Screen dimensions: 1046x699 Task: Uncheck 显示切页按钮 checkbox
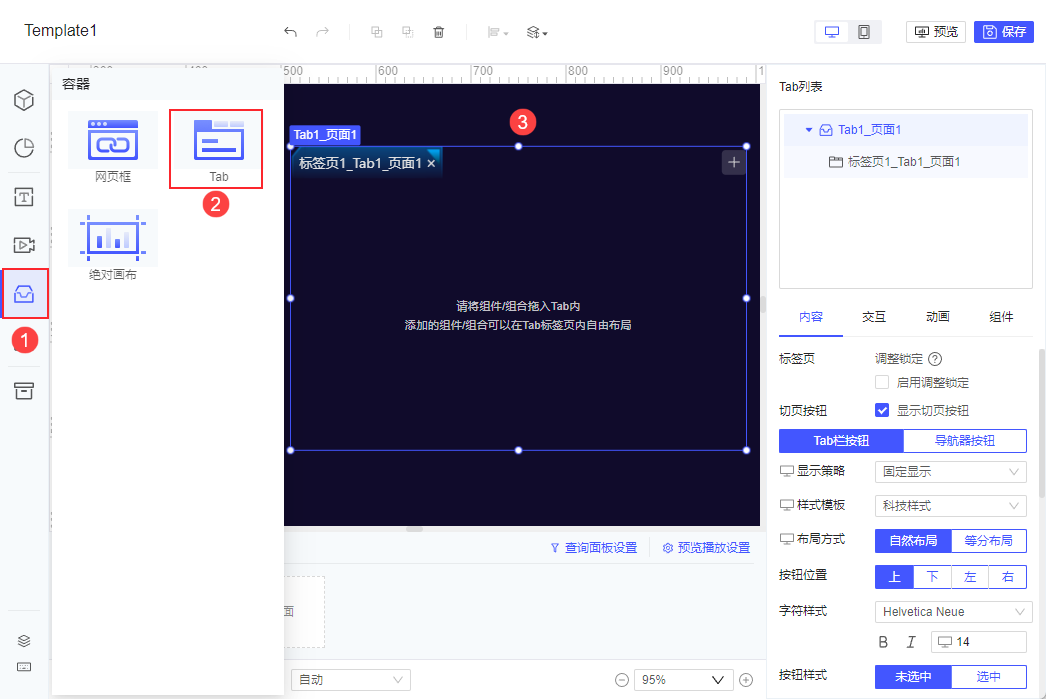pyautogui.click(x=882, y=410)
